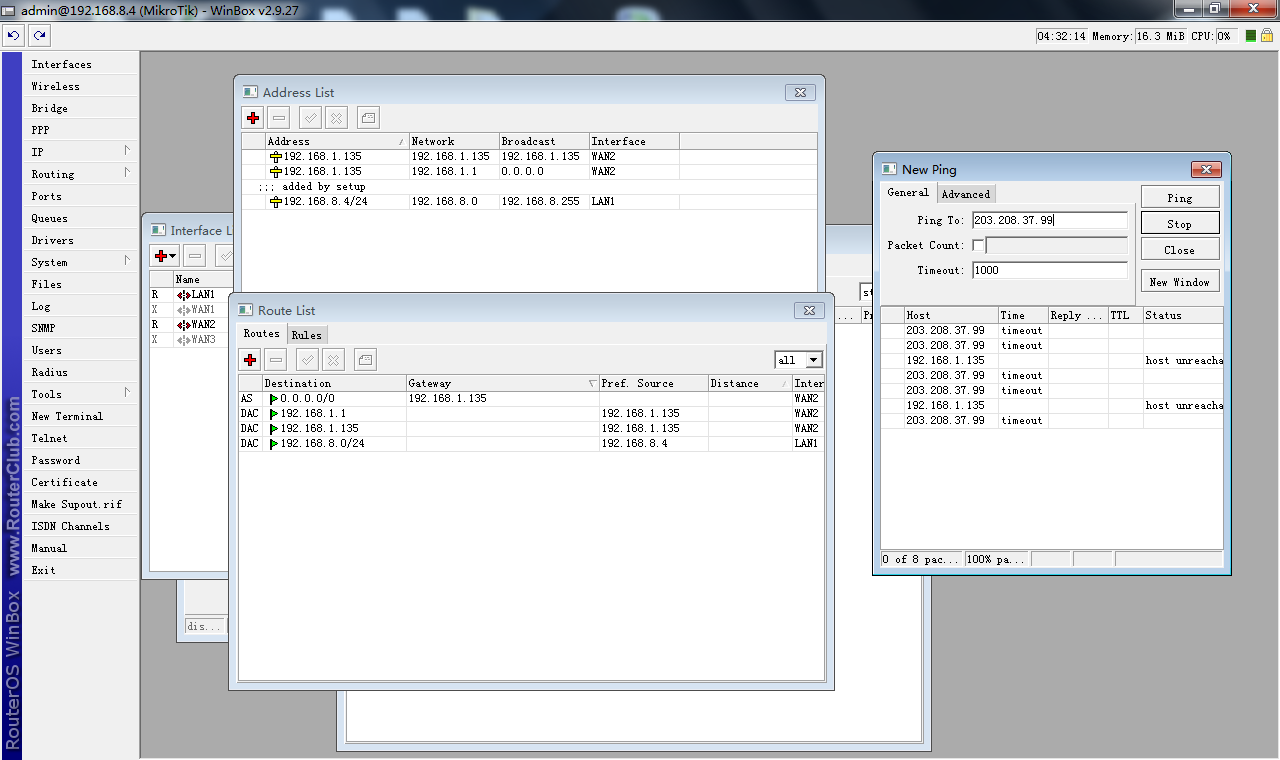Click the disable X icon in Route List
This screenshot has height=760, width=1280.
coord(334,360)
